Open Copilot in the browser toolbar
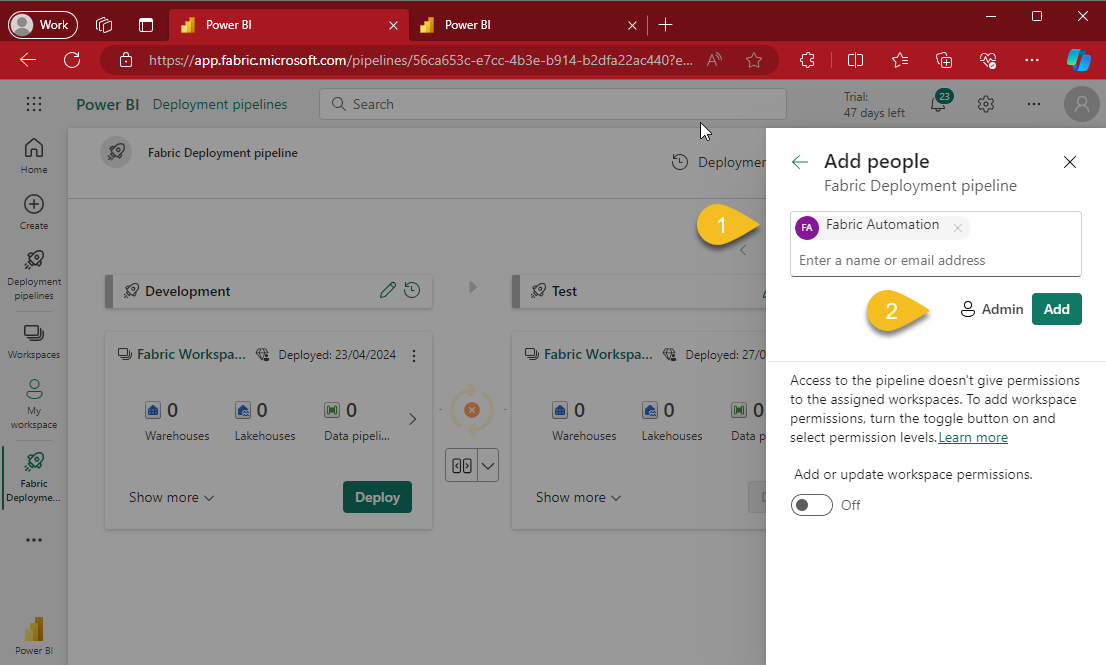This screenshot has height=665, width=1106. (x=1078, y=60)
